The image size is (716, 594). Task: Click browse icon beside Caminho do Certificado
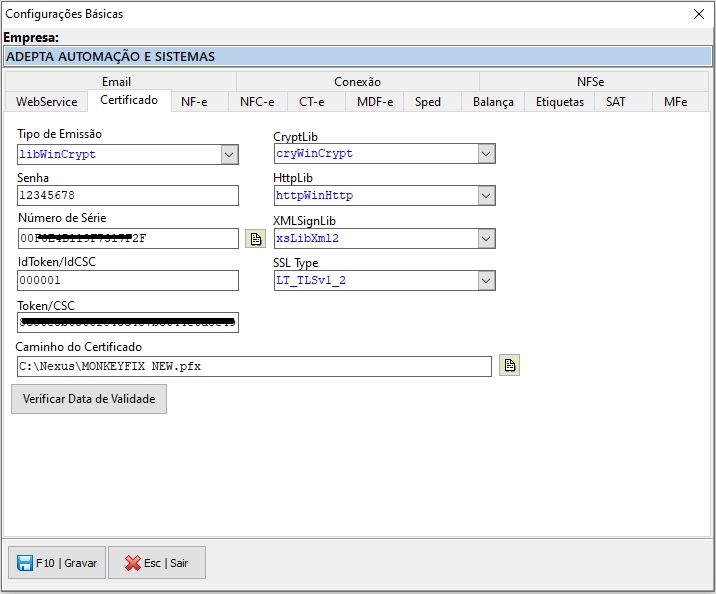click(510, 366)
